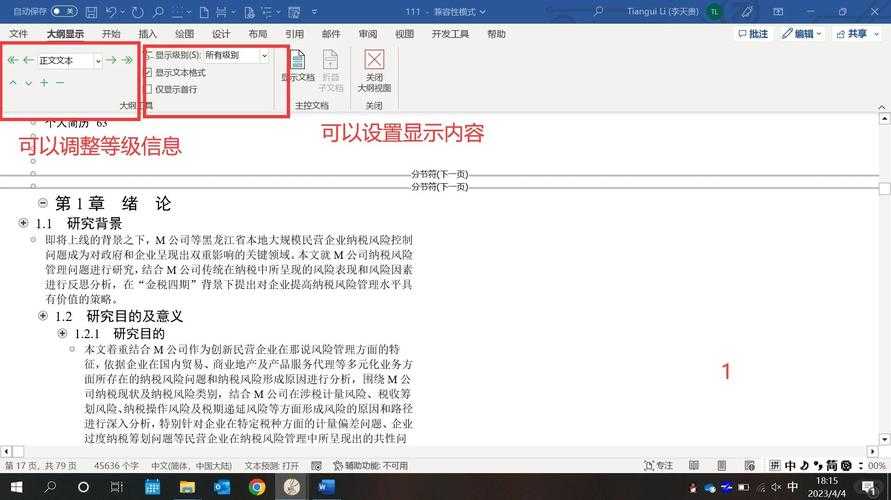Open new blank document icon in quick access
The height and width of the screenshot is (500, 891).
pyautogui.click(x=204, y=11)
